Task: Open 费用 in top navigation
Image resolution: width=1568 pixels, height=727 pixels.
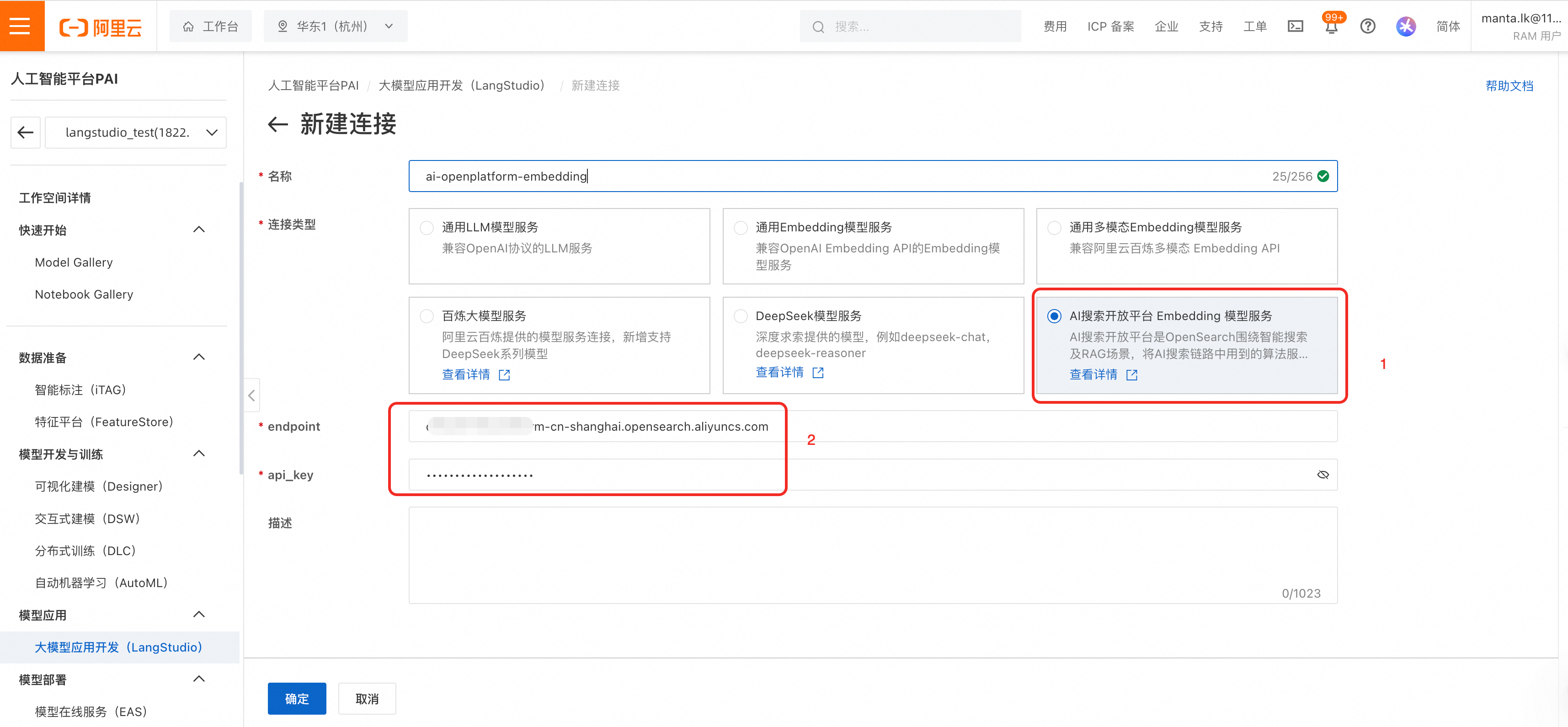Action: pyautogui.click(x=1055, y=26)
